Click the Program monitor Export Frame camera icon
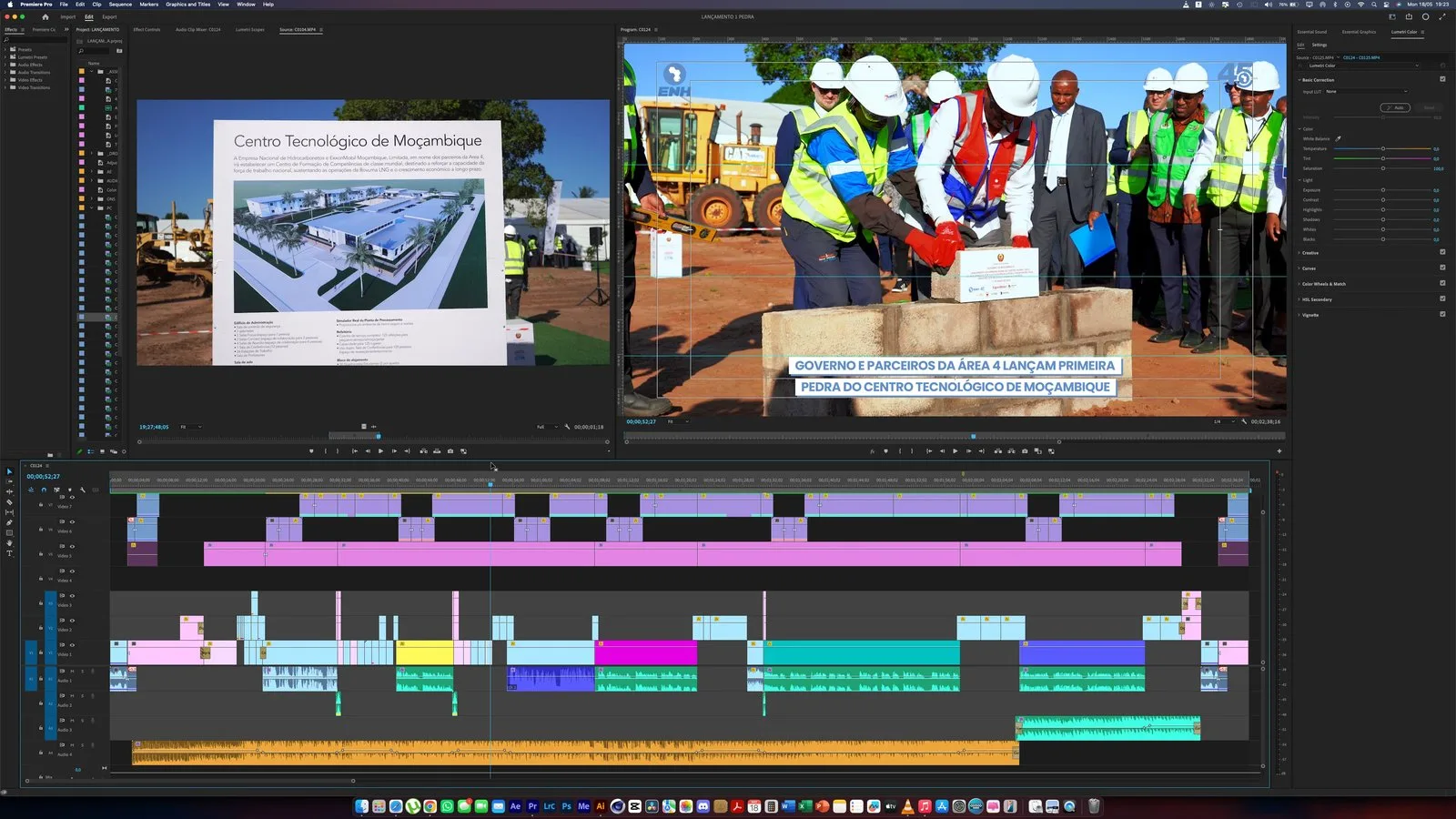 (x=1025, y=451)
